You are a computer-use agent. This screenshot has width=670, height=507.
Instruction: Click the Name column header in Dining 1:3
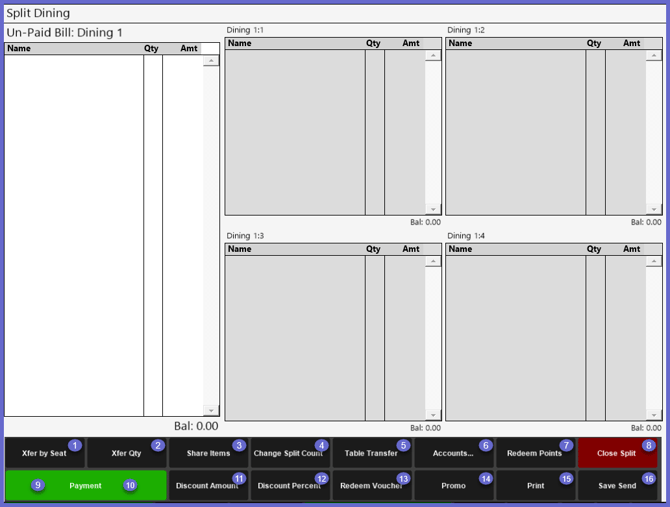point(294,249)
